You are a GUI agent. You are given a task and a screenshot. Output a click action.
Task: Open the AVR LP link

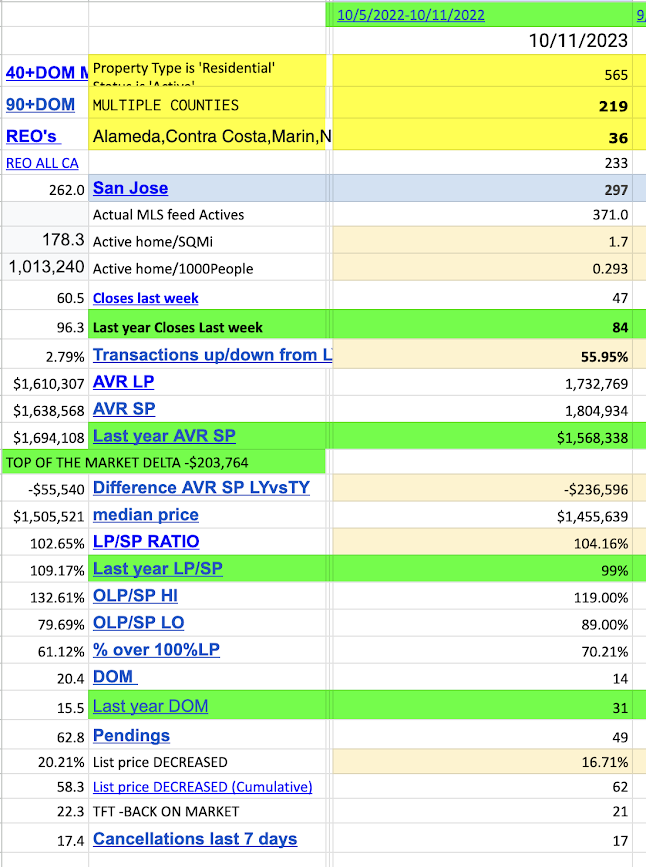click(123, 382)
